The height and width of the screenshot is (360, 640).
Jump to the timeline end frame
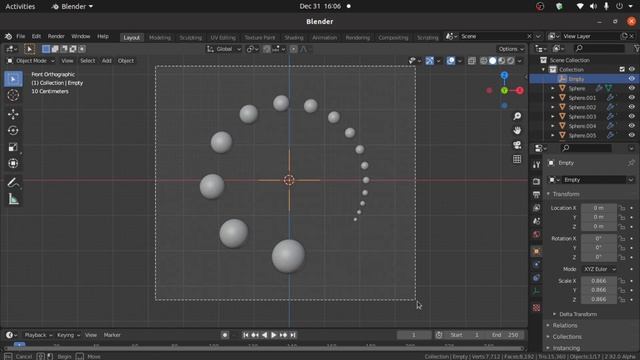(x=293, y=335)
